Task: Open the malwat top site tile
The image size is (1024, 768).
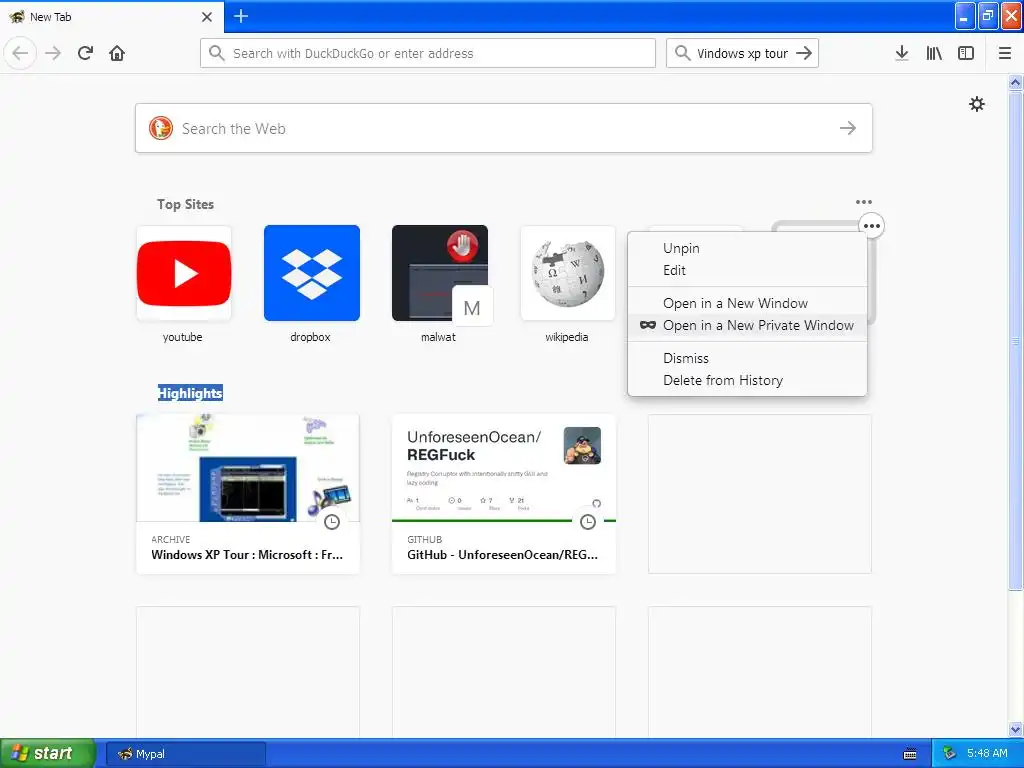Action: click(x=440, y=273)
